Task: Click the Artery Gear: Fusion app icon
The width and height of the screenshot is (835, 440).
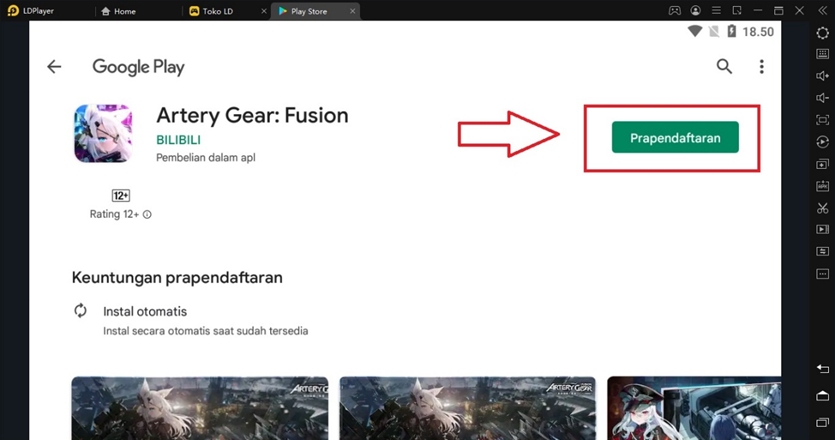Action: point(103,133)
